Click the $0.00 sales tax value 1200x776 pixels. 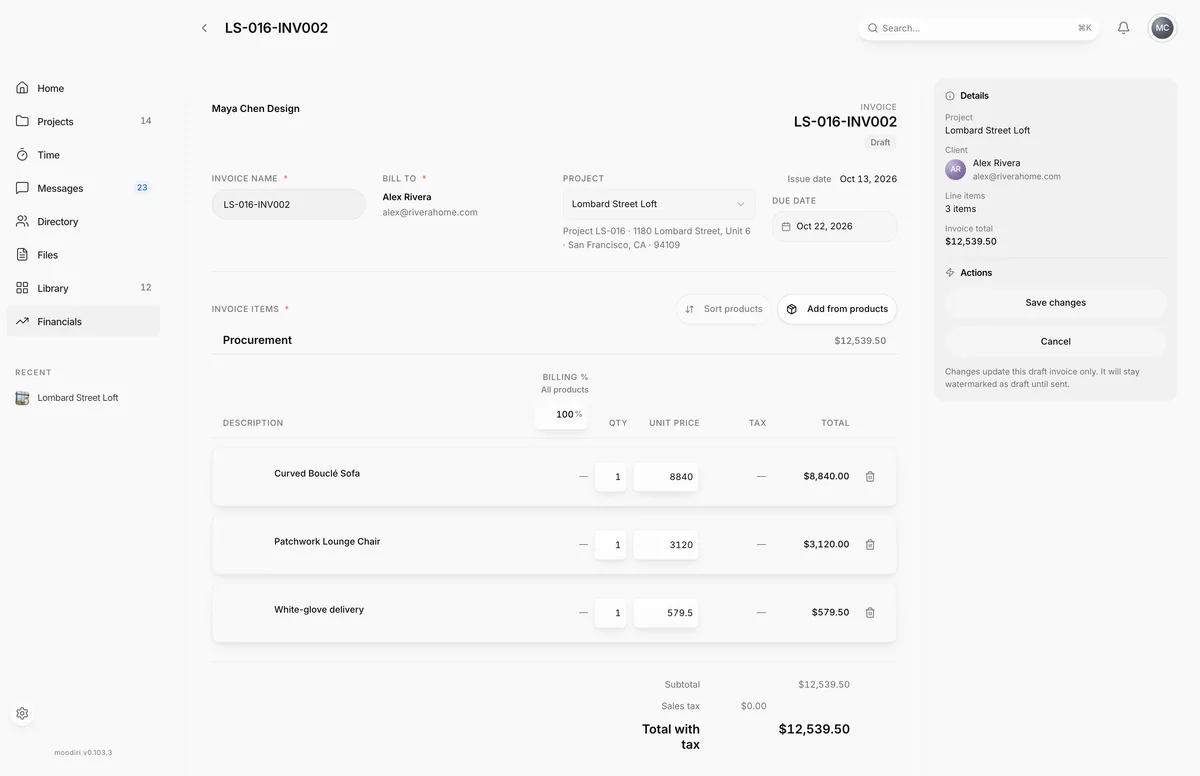click(x=754, y=707)
